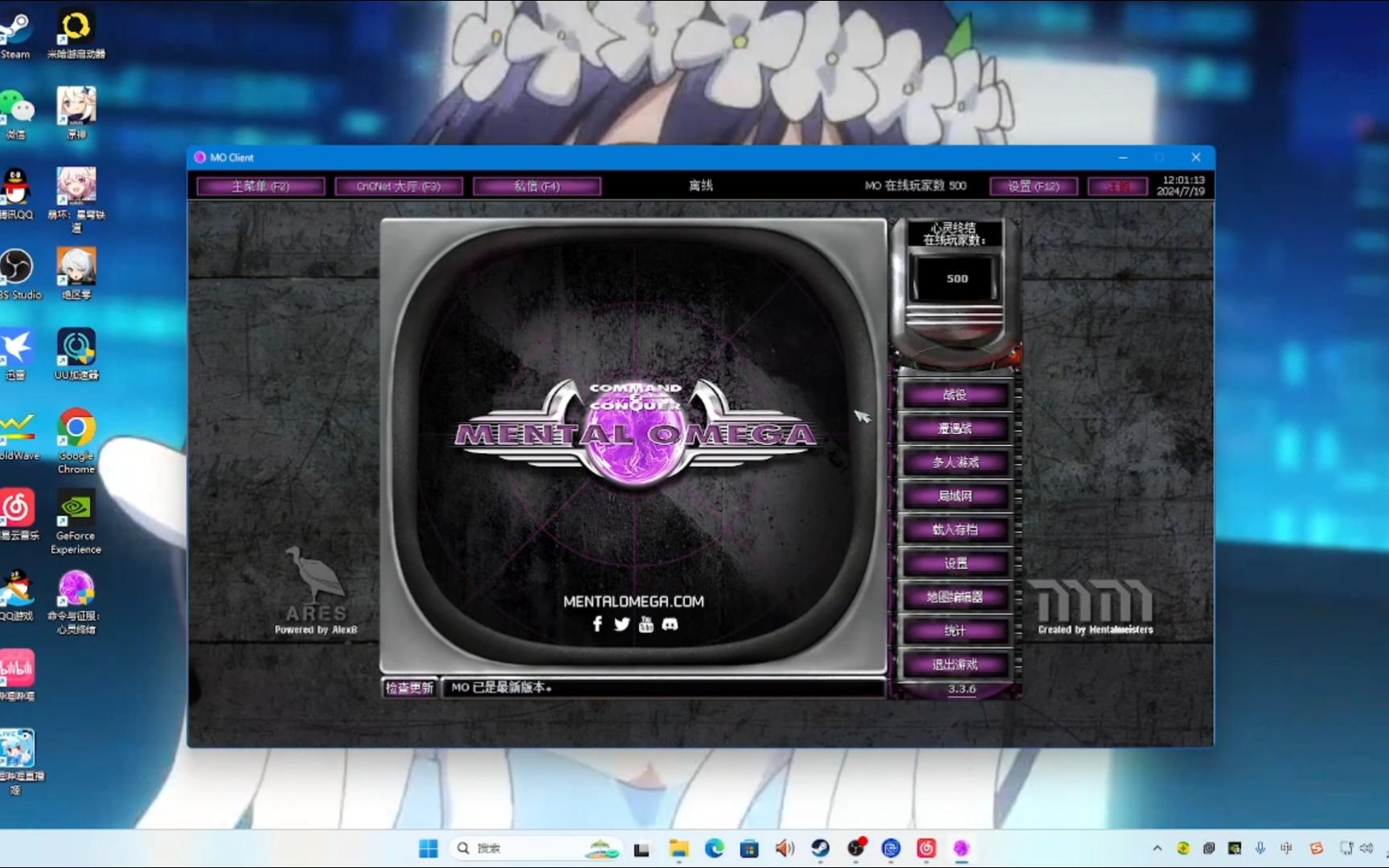This screenshot has width=1389, height=868.
Task: Open the GeForce Experience desktop icon
Action: coord(76,521)
